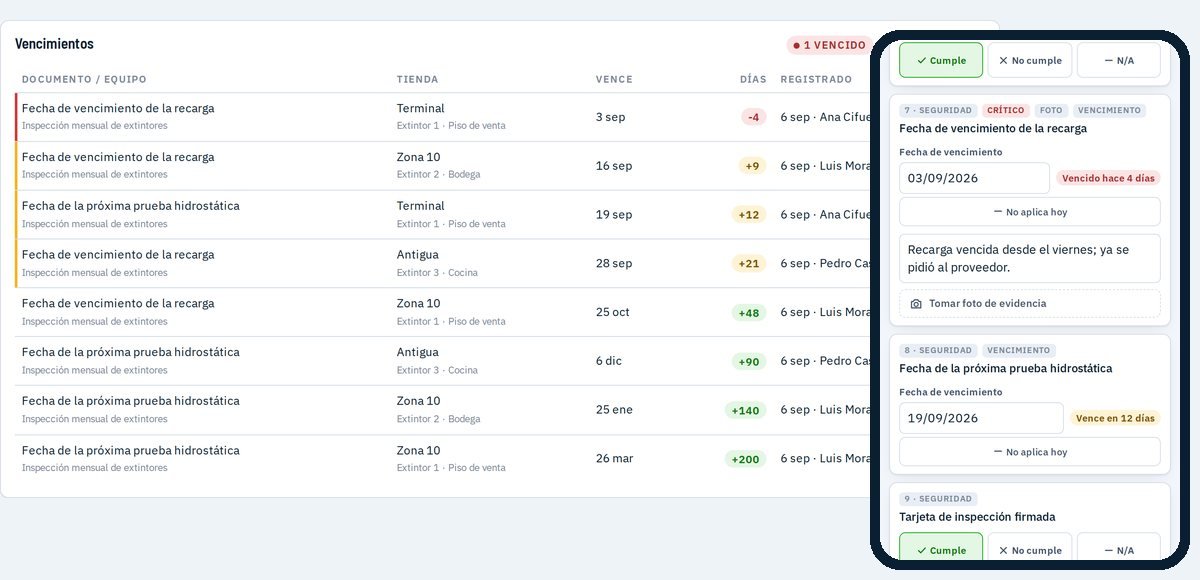Click the "CRÍTICO" tag on item 7
This screenshot has width=1200, height=580.
click(x=1006, y=110)
